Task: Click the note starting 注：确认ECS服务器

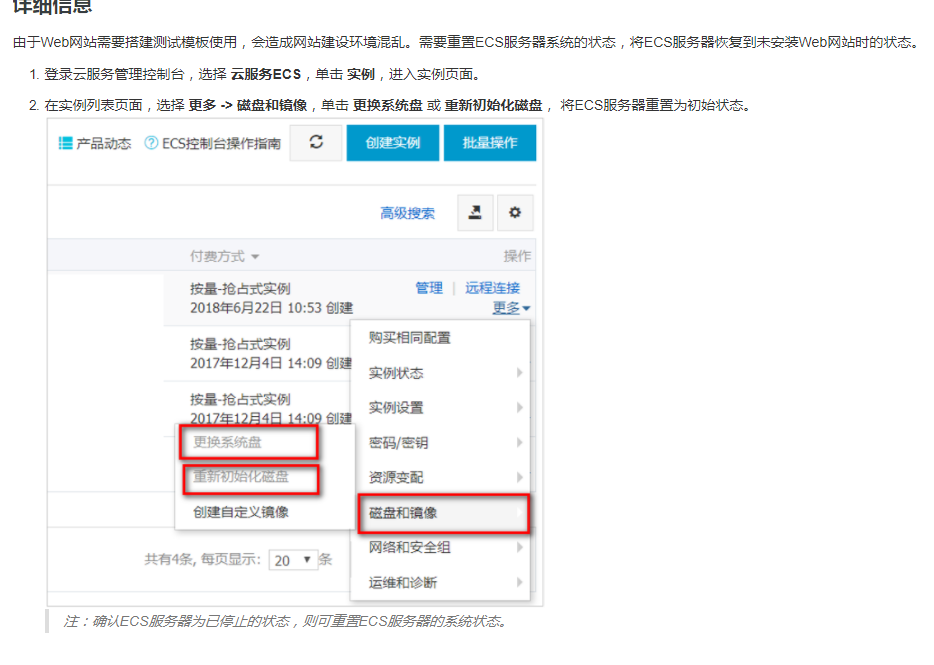Action: click(x=285, y=622)
